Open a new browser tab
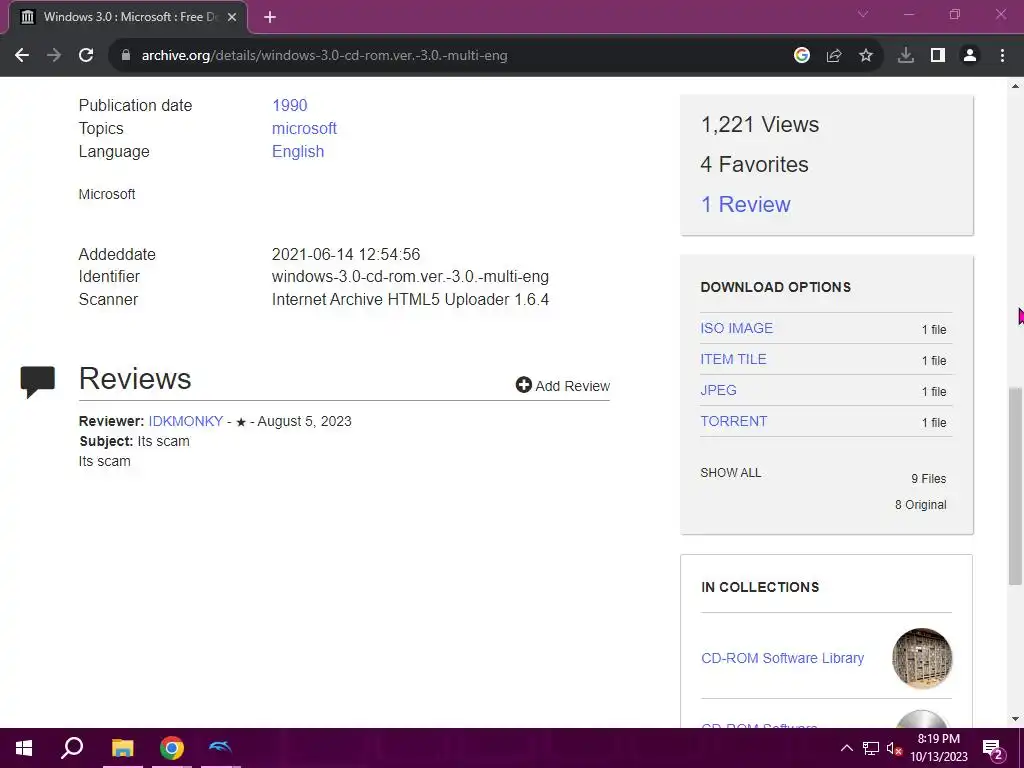The width and height of the screenshot is (1024, 768). click(270, 17)
